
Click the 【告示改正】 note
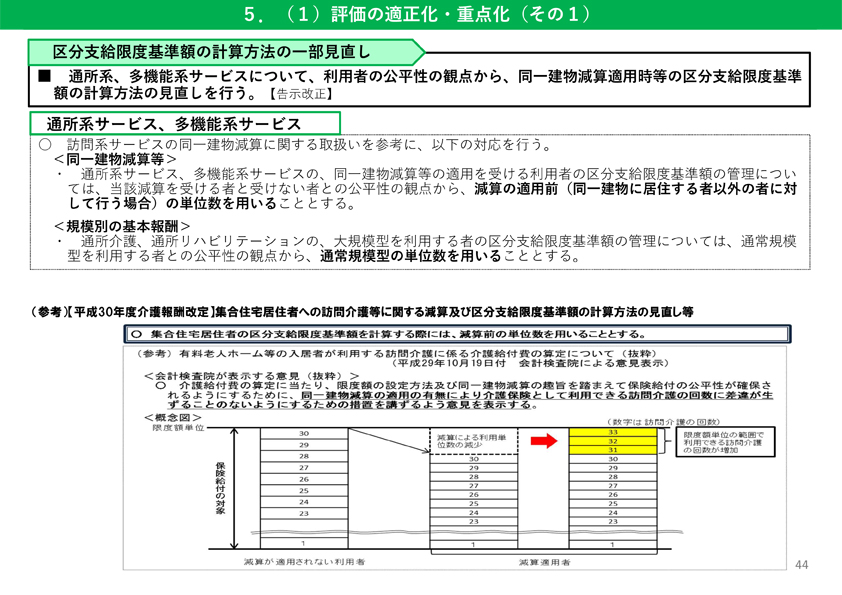pos(301,93)
